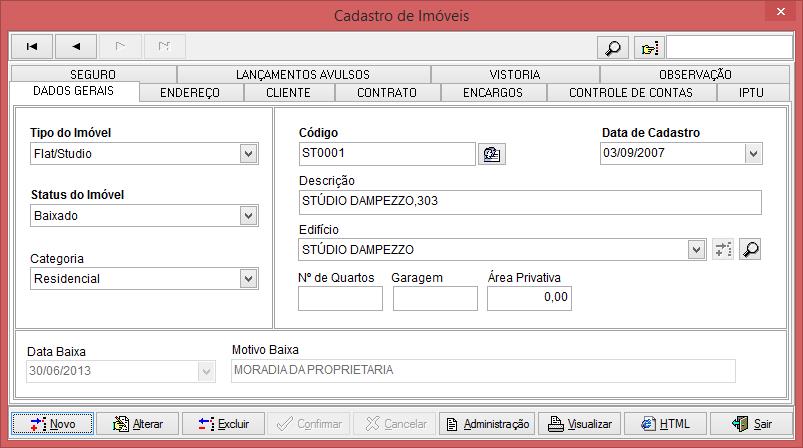The image size is (803, 448).
Task: Expand the Tipo do Imóvel dropdown
Action: point(248,154)
